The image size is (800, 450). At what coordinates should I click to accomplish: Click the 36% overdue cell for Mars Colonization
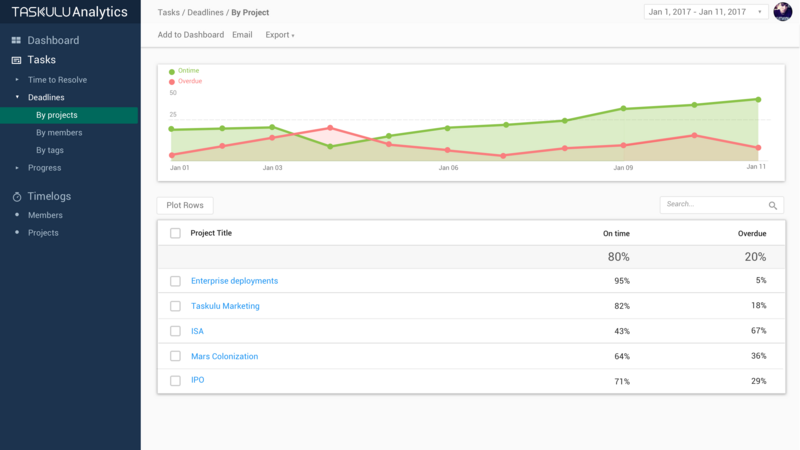(x=759, y=356)
